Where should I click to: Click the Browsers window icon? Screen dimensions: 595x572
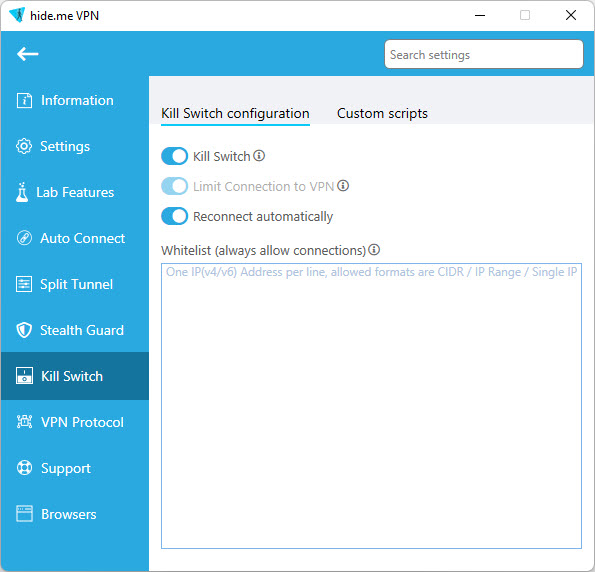(x=24, y=514)
